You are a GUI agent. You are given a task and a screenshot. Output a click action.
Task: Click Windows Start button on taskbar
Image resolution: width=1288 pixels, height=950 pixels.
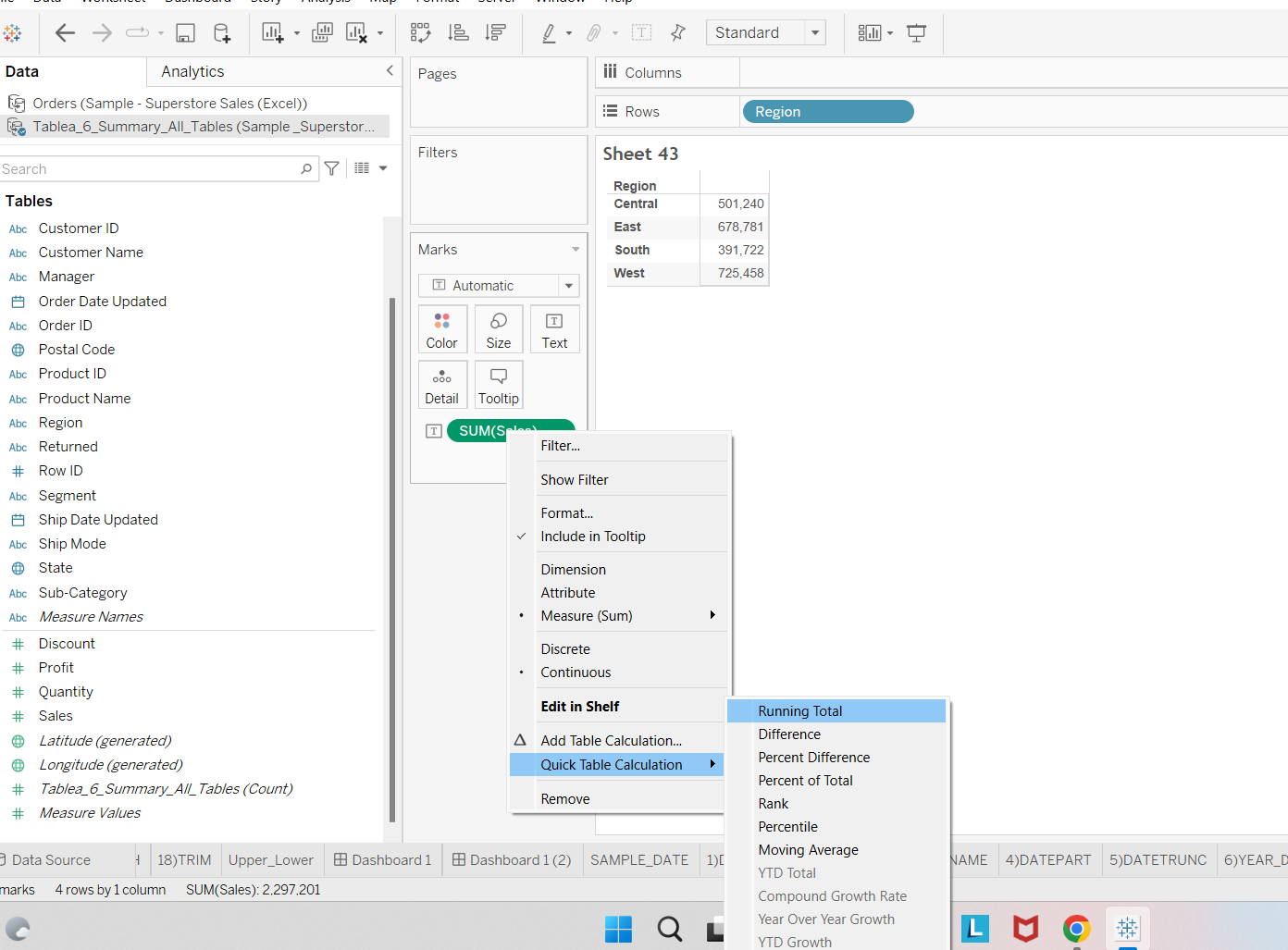coord(618,929)
